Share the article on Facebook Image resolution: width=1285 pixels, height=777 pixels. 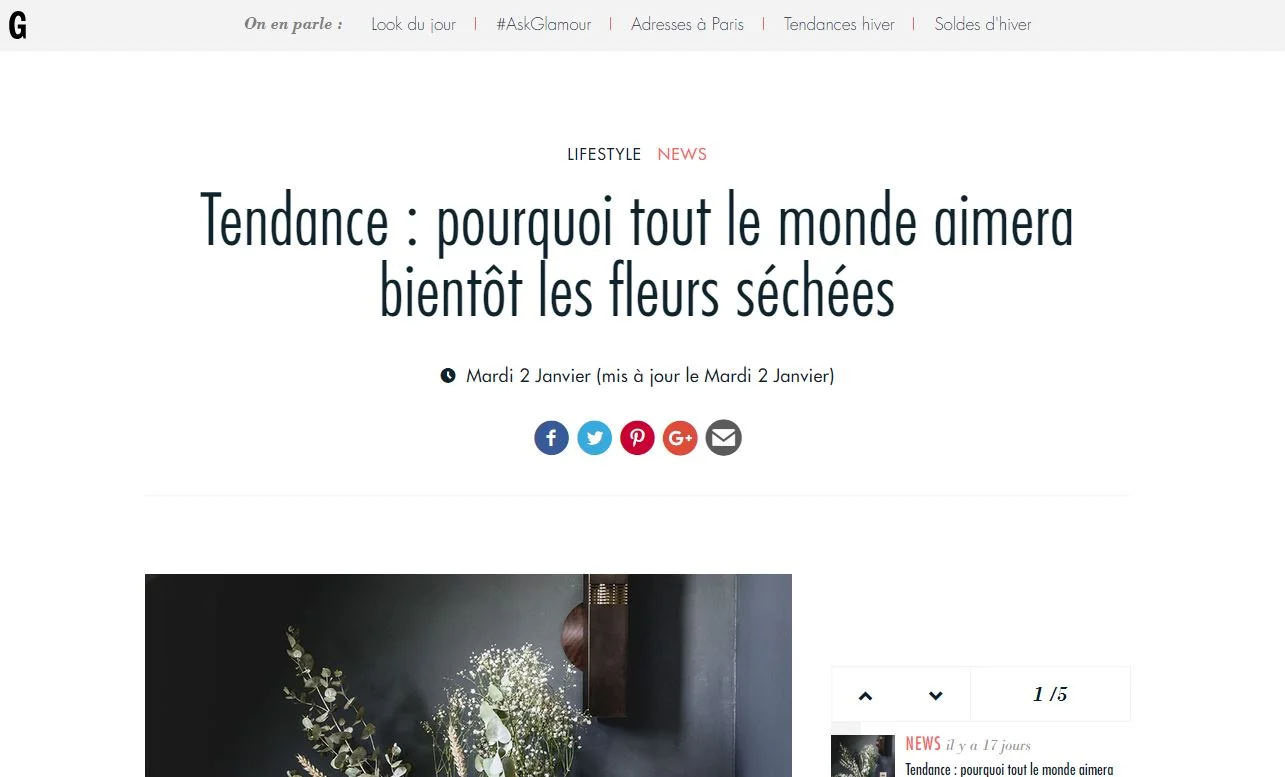551,438
